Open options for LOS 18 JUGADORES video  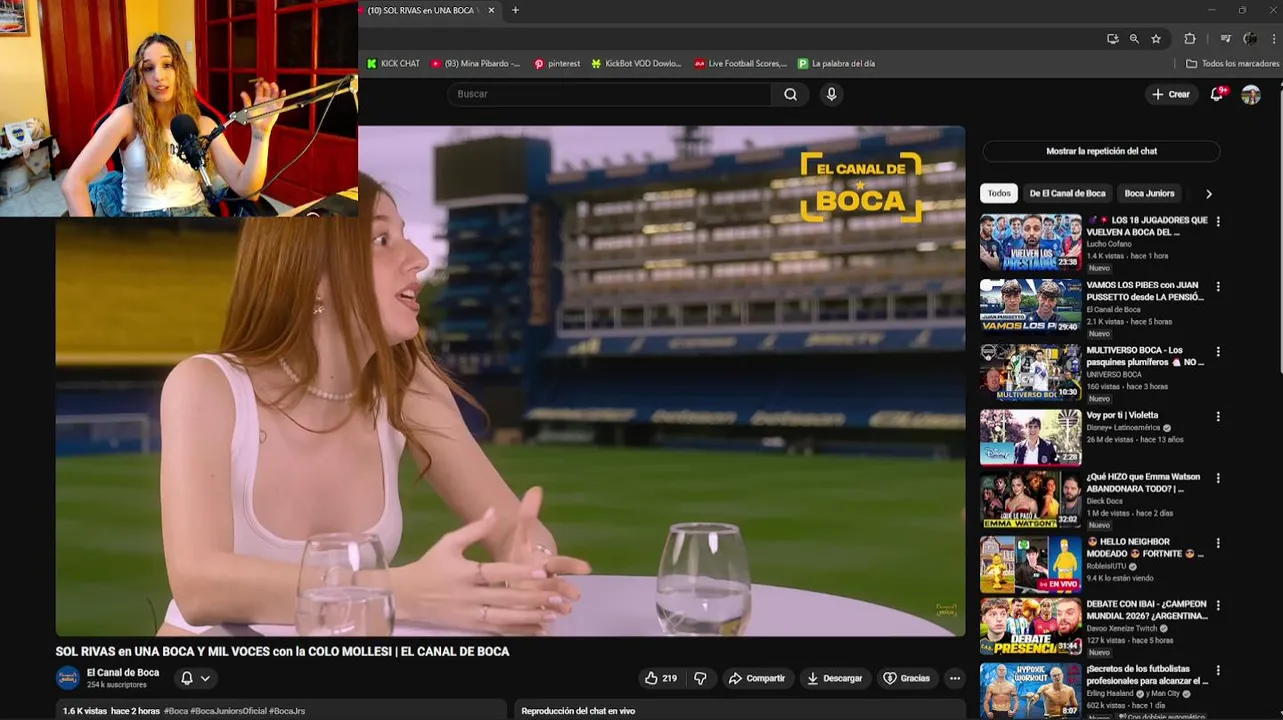(1218, 221)
